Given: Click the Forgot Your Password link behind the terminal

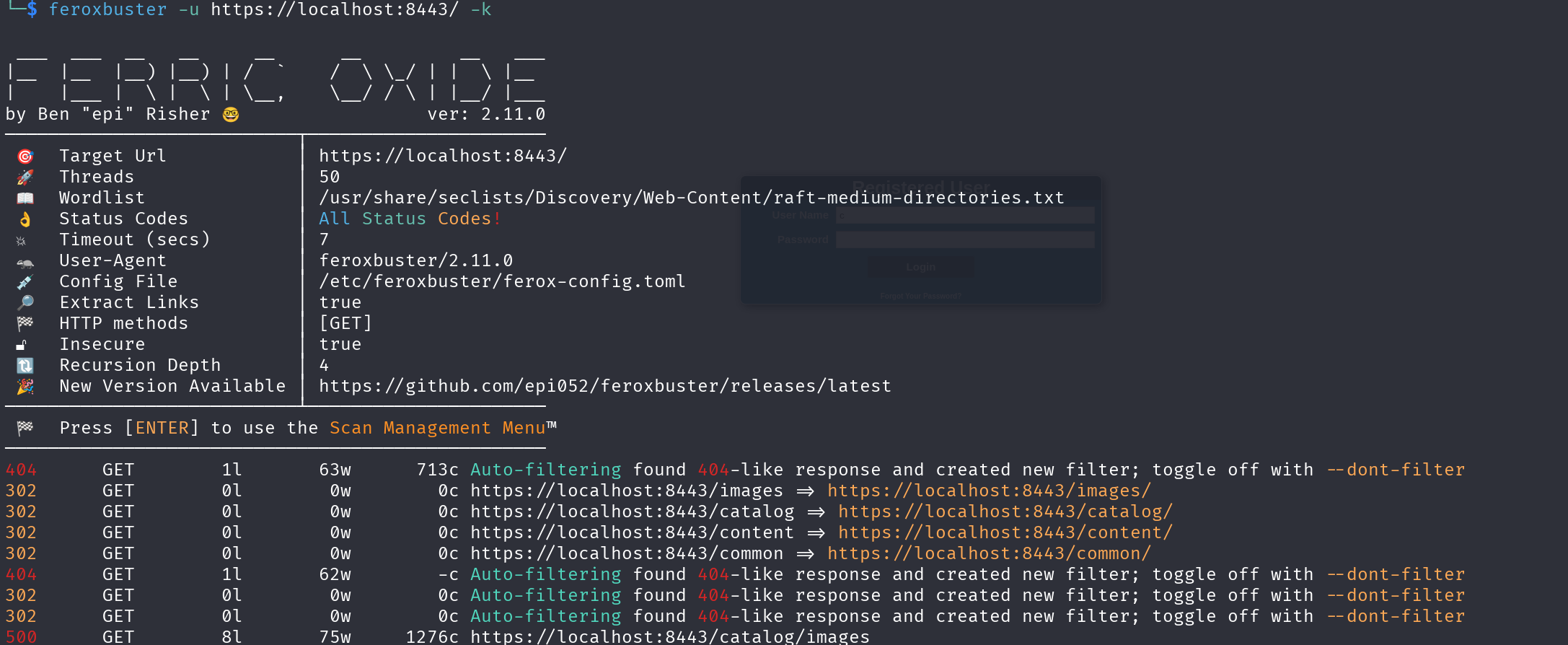Looking at the screenshot, I should pyautogui.click(x=920, y=297).
